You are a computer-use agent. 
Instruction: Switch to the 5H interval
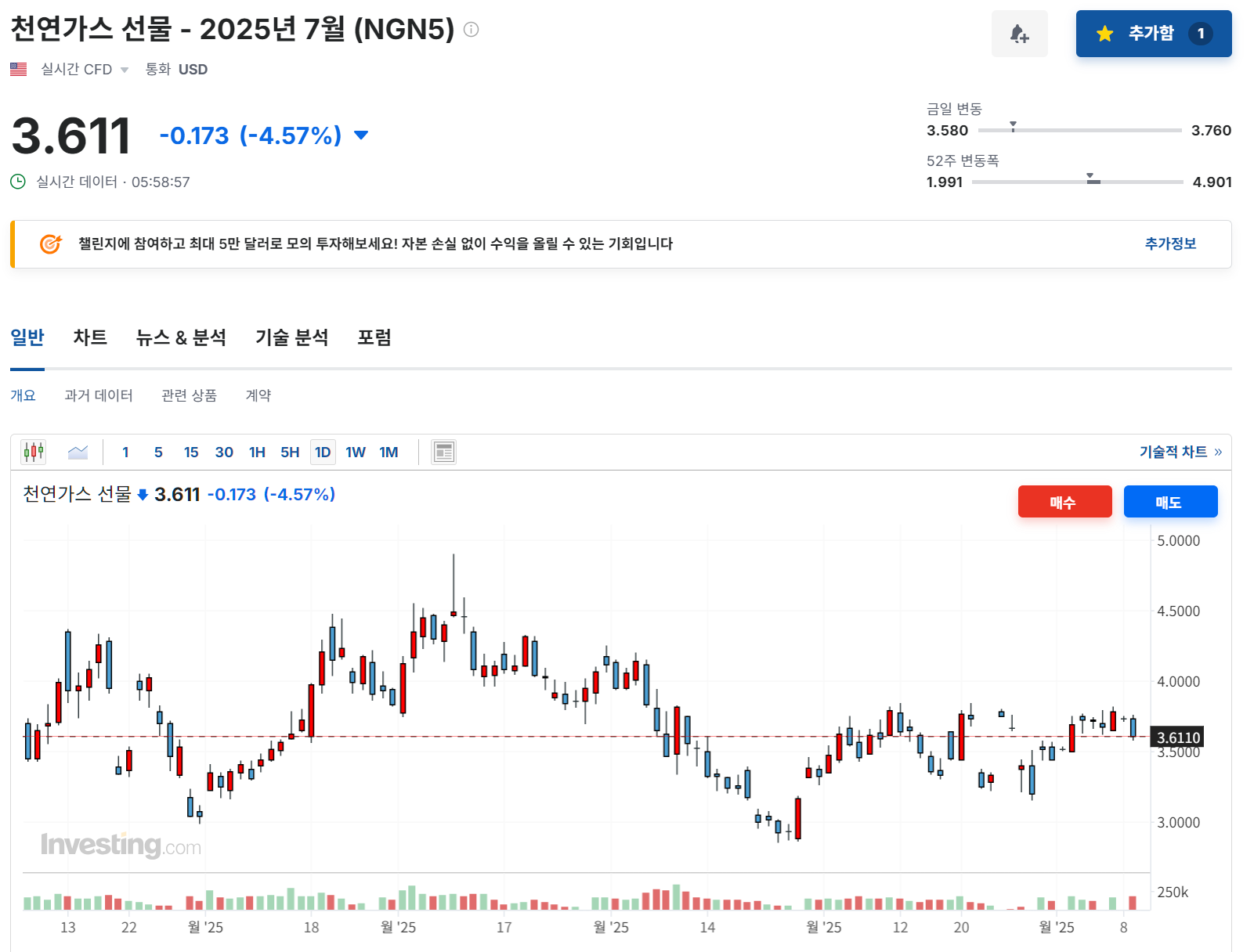289,452
